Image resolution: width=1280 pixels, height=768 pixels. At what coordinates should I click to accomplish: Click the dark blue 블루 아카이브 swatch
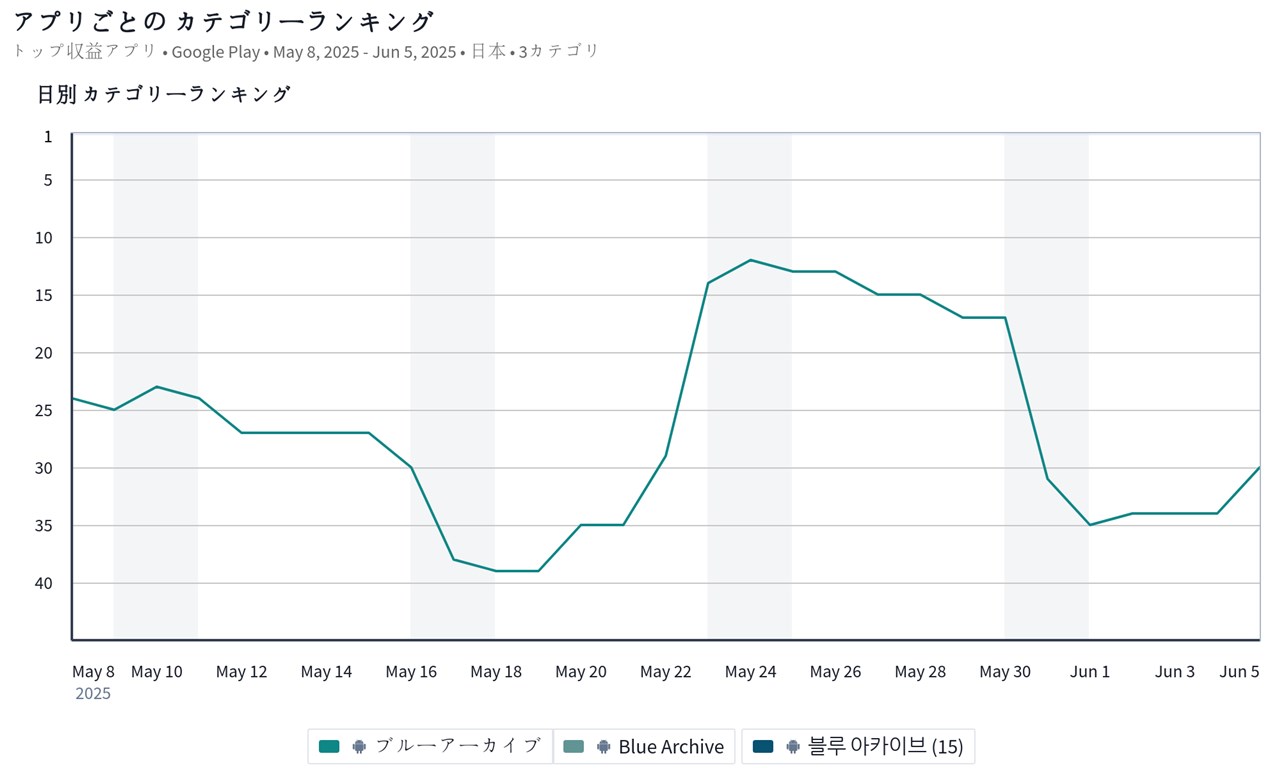click(763, 746)
